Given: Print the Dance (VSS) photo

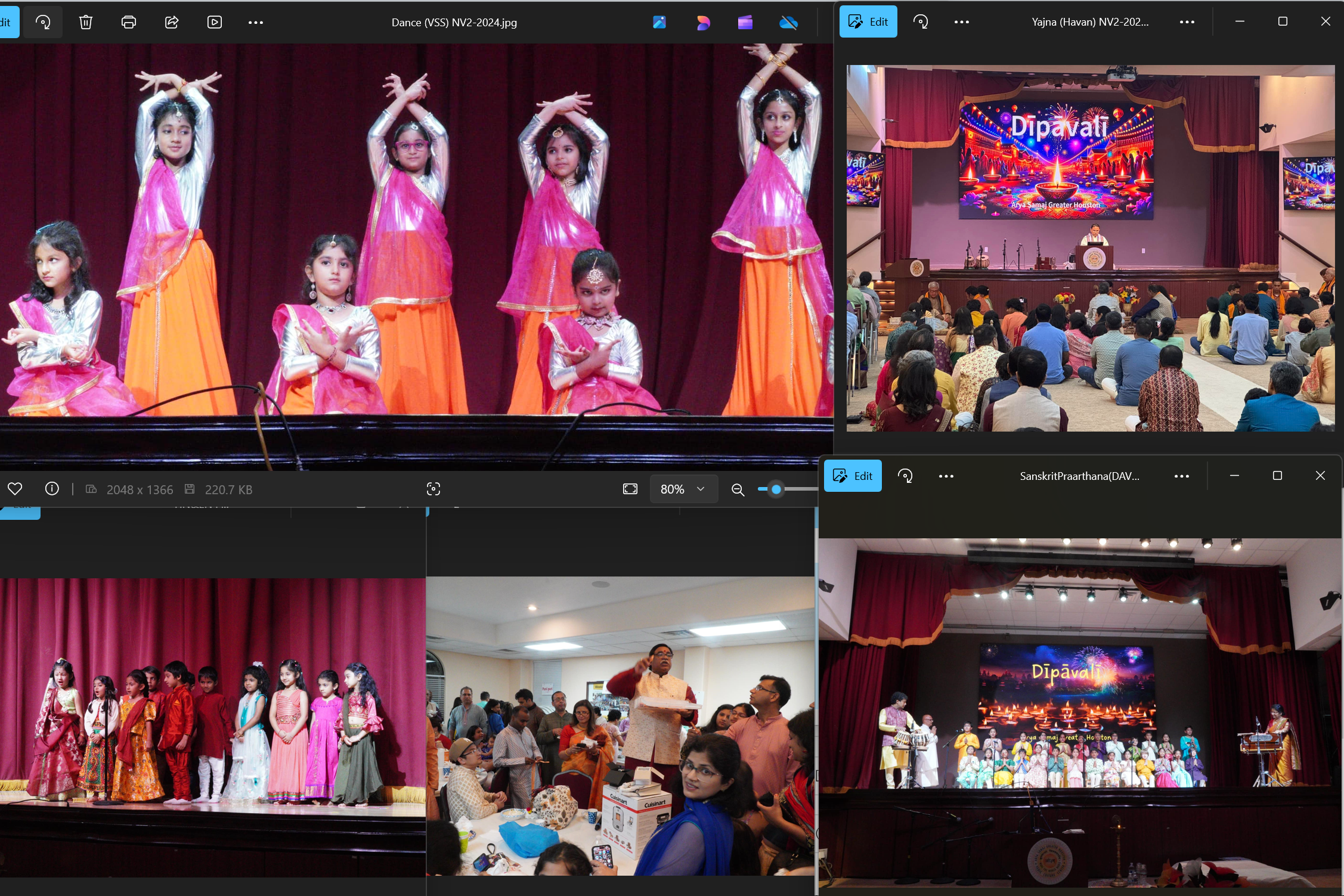Looking at the screenshot, I should tap(129, 23).
